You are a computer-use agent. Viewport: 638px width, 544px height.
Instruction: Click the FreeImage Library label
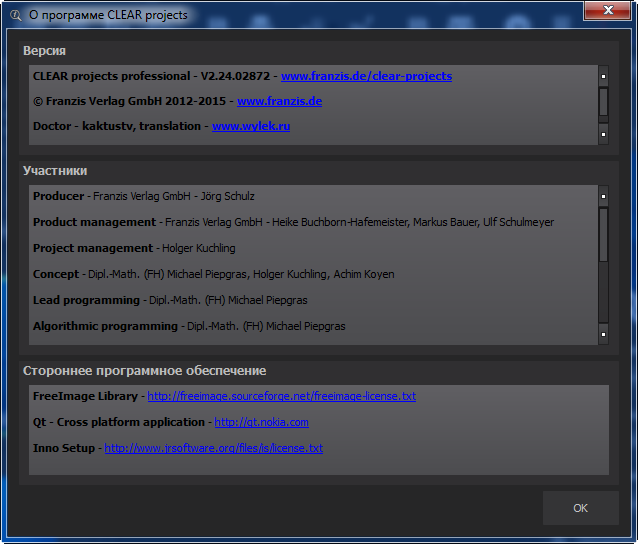point(85,396)
